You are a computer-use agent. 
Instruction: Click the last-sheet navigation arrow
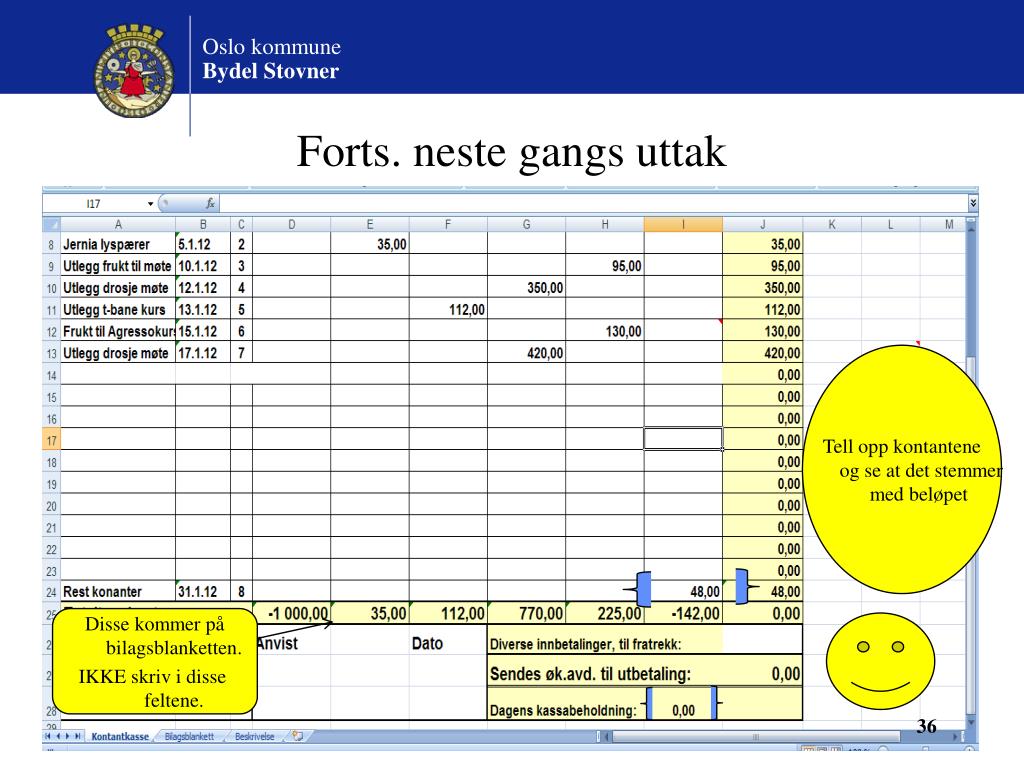(x=78, y=736)
